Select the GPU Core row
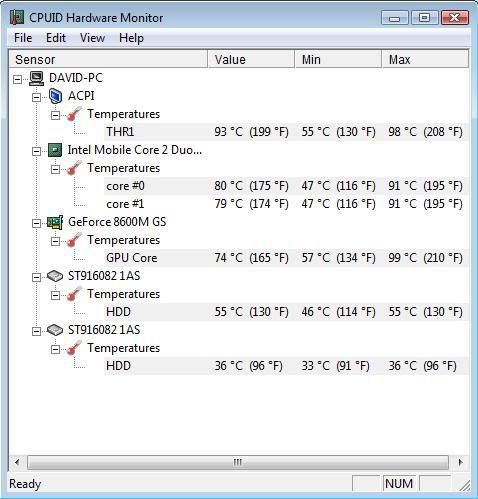This screenshot has width=478, height=499. [286, 258]
